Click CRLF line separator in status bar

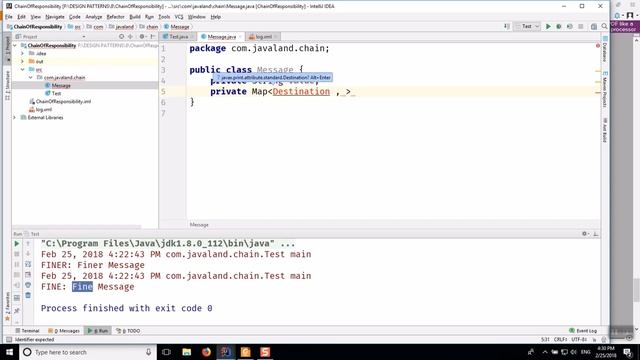pos(560,340)
